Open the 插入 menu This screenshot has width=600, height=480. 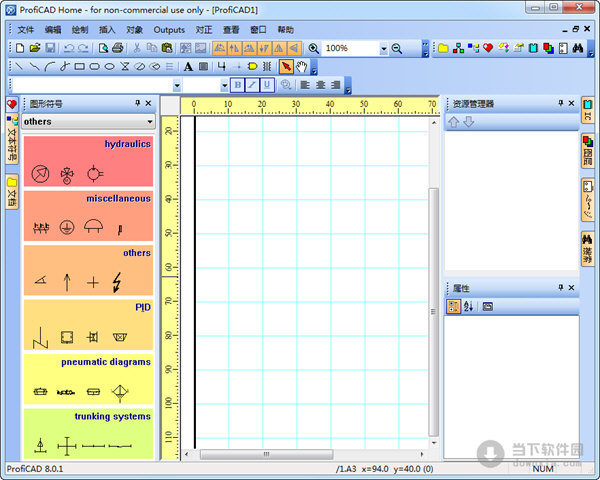[107, 30]
